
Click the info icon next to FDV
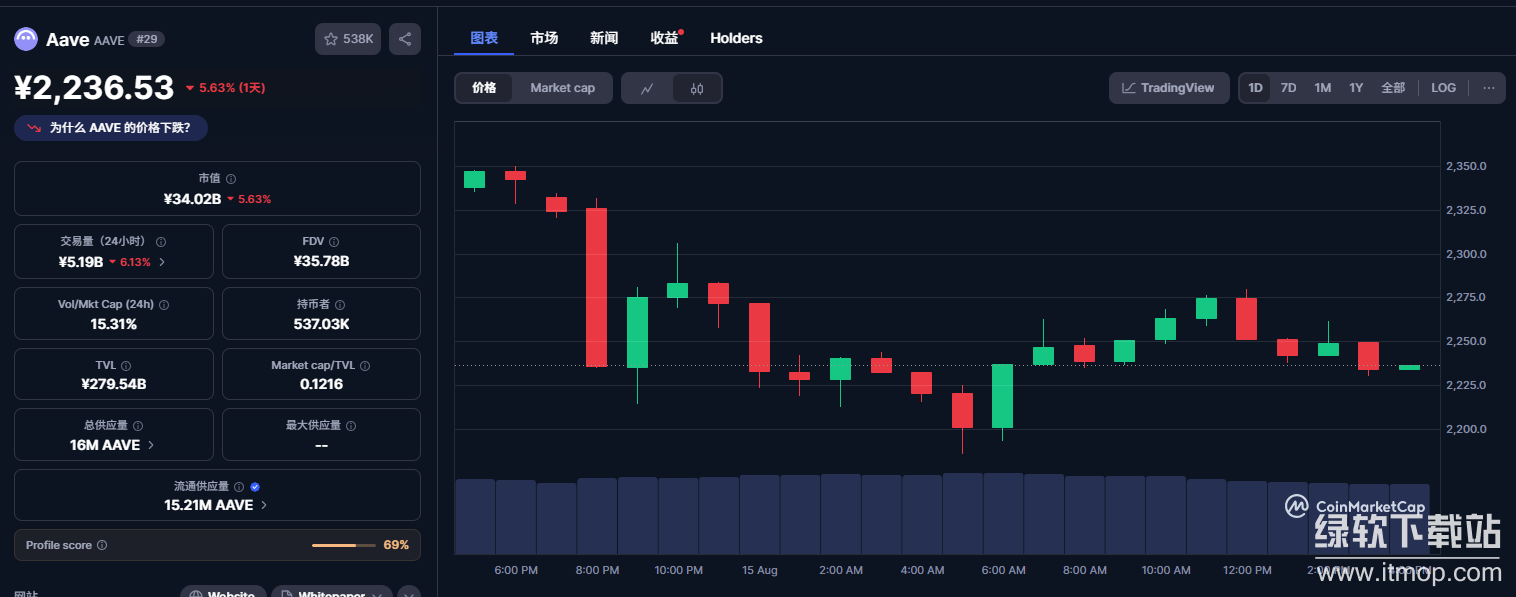[334, 242]
